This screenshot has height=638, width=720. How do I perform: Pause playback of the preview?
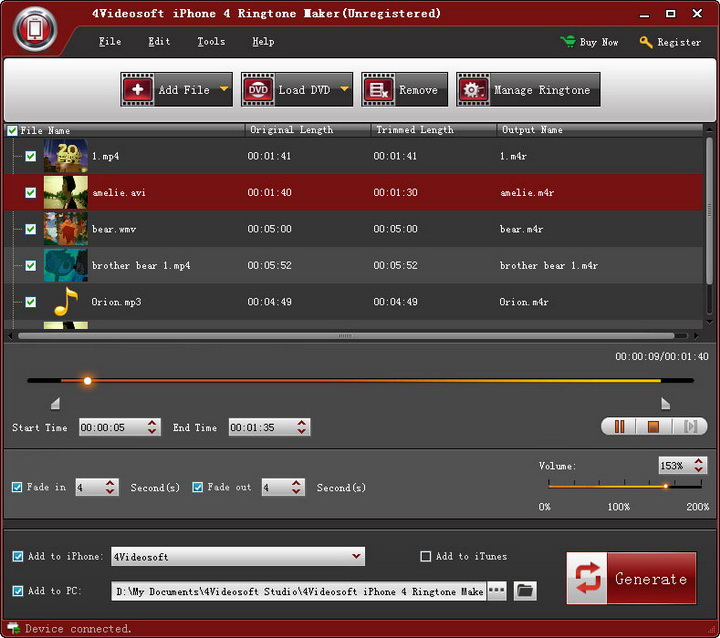(x=619, y=426)
